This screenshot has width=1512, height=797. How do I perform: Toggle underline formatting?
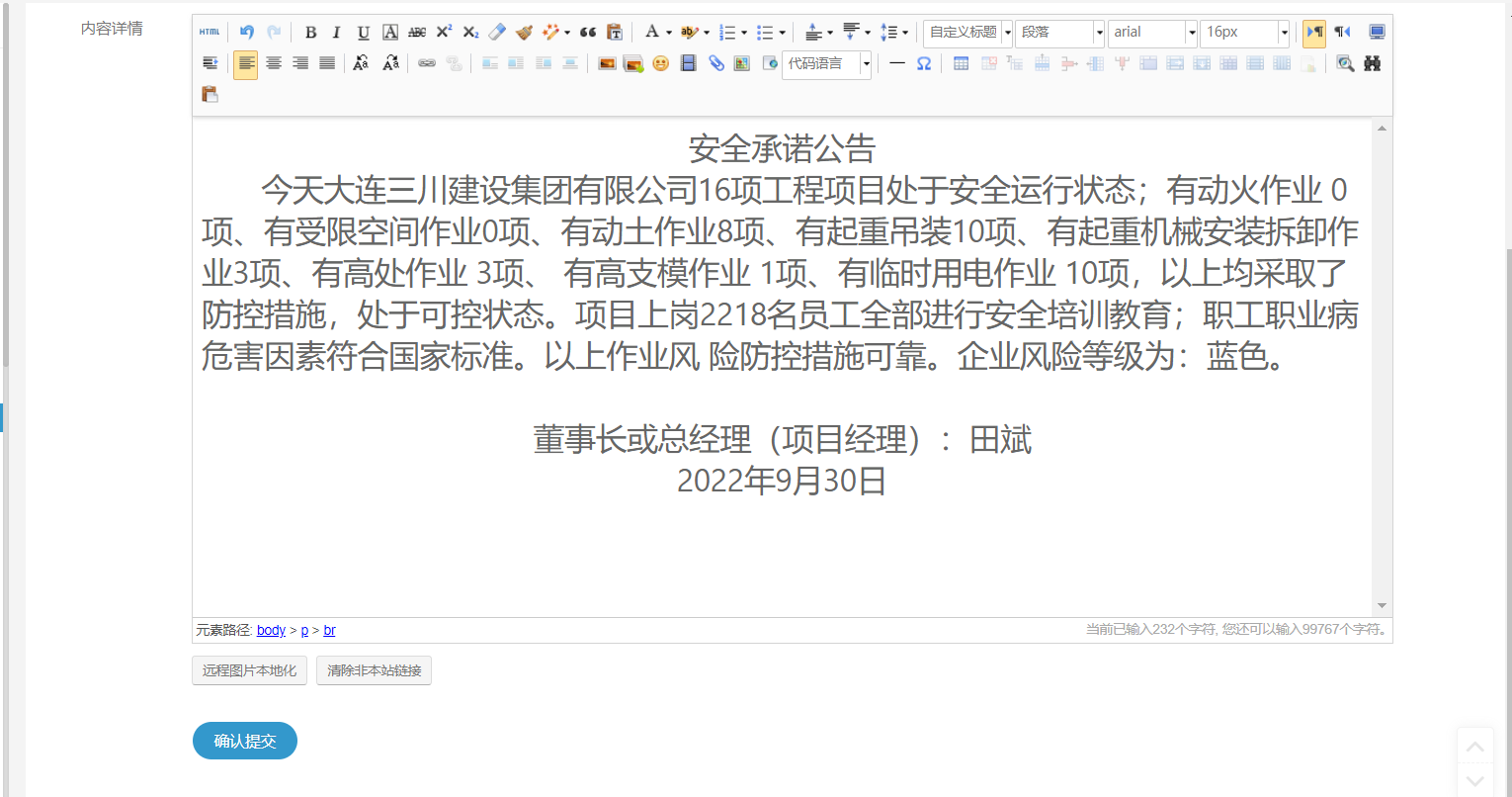364,33
